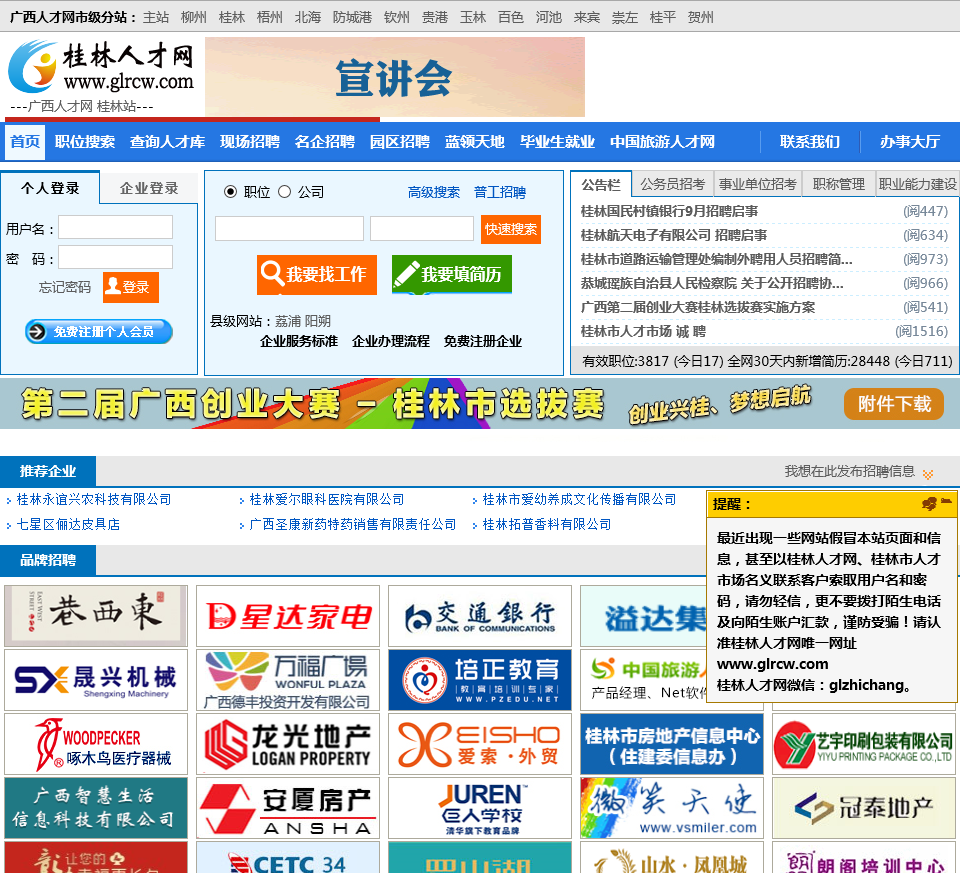The image size is (960, 873).
Task: Open the 免费注册企业 link
Action: (482, 341)
